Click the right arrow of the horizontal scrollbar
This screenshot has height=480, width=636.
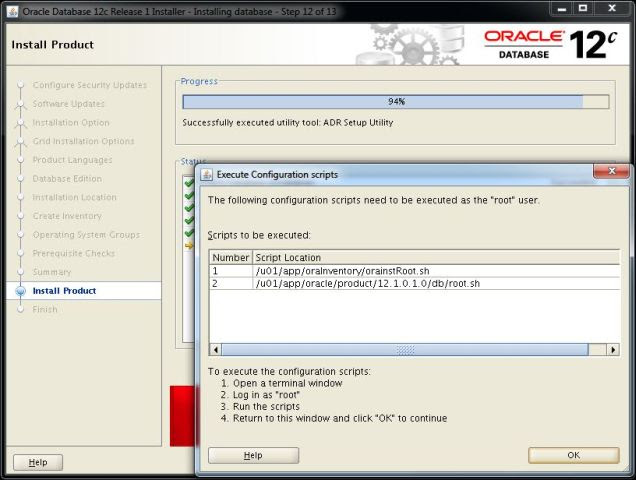pyautogui.click(x=613, y=349)
